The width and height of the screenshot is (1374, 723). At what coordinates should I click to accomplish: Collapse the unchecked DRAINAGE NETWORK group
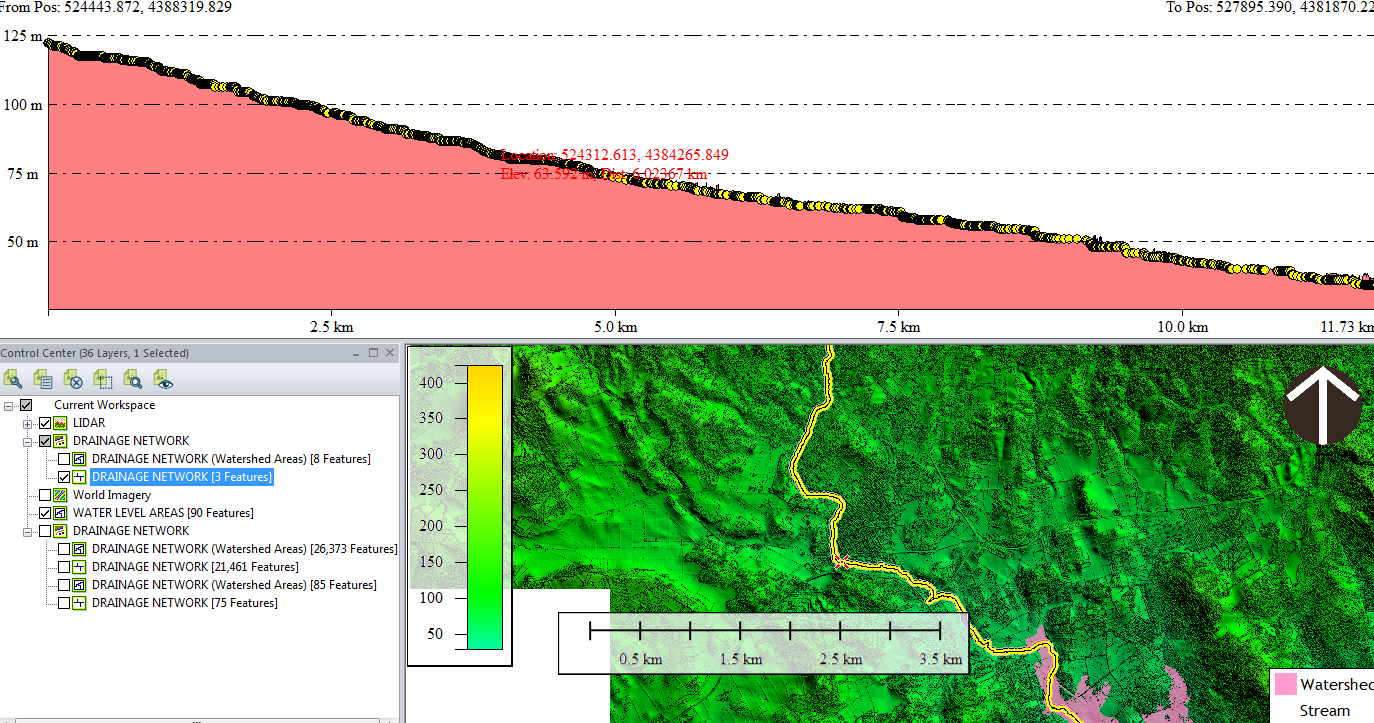28,531
